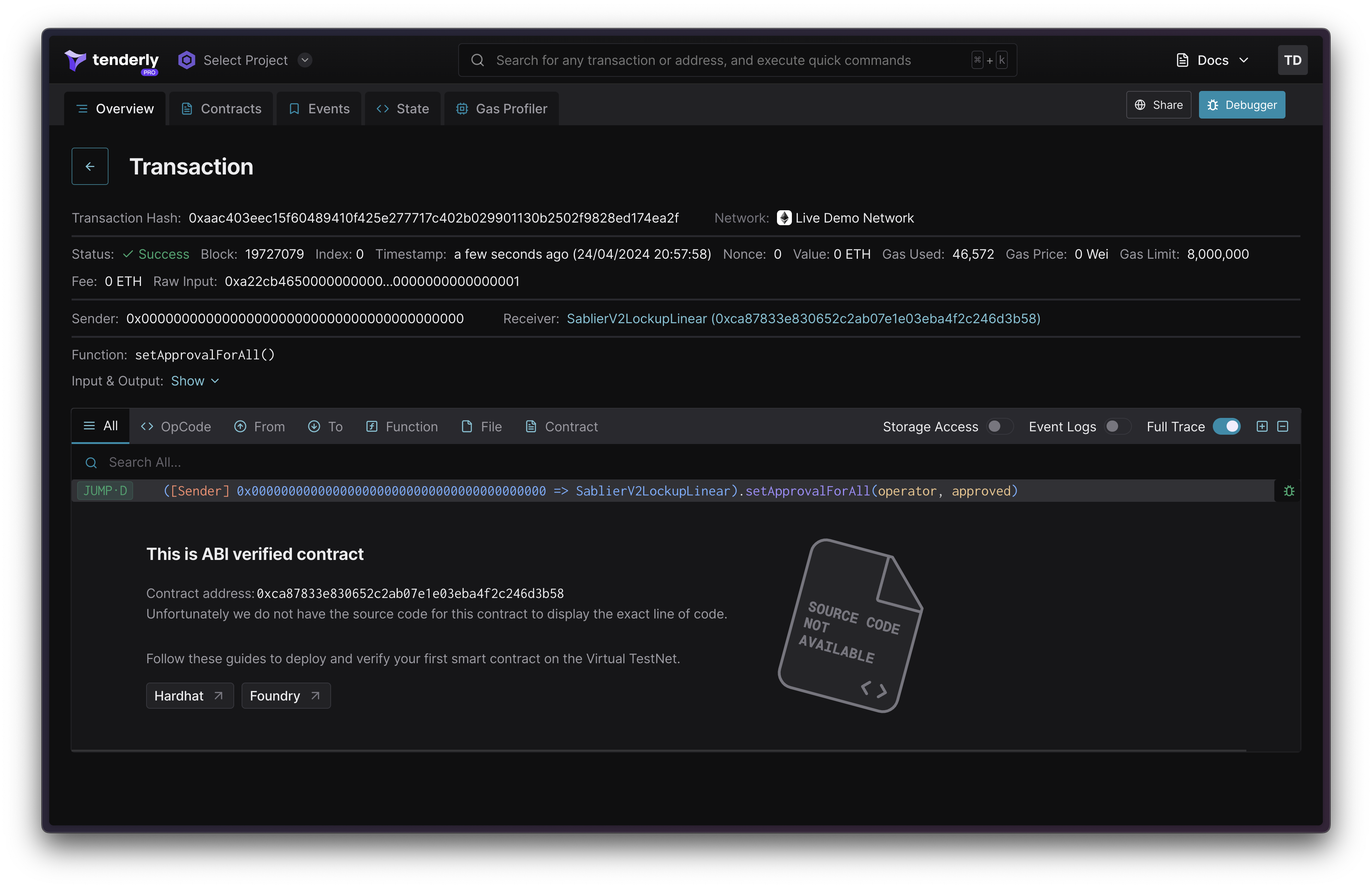This screenshot has width=1372, height=888.
Task: Click the Source Code Not Available illustration
Action: click(851, 625)
